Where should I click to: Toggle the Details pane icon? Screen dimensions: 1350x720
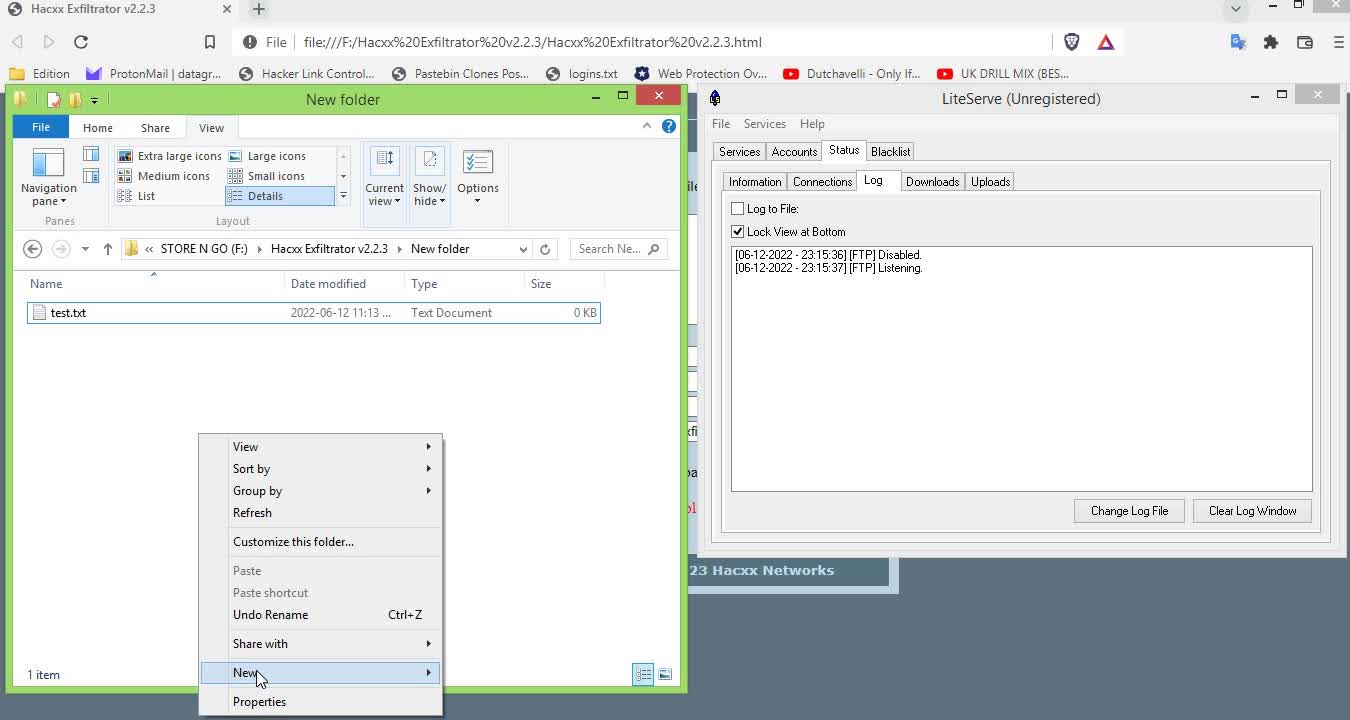[91, 176]
